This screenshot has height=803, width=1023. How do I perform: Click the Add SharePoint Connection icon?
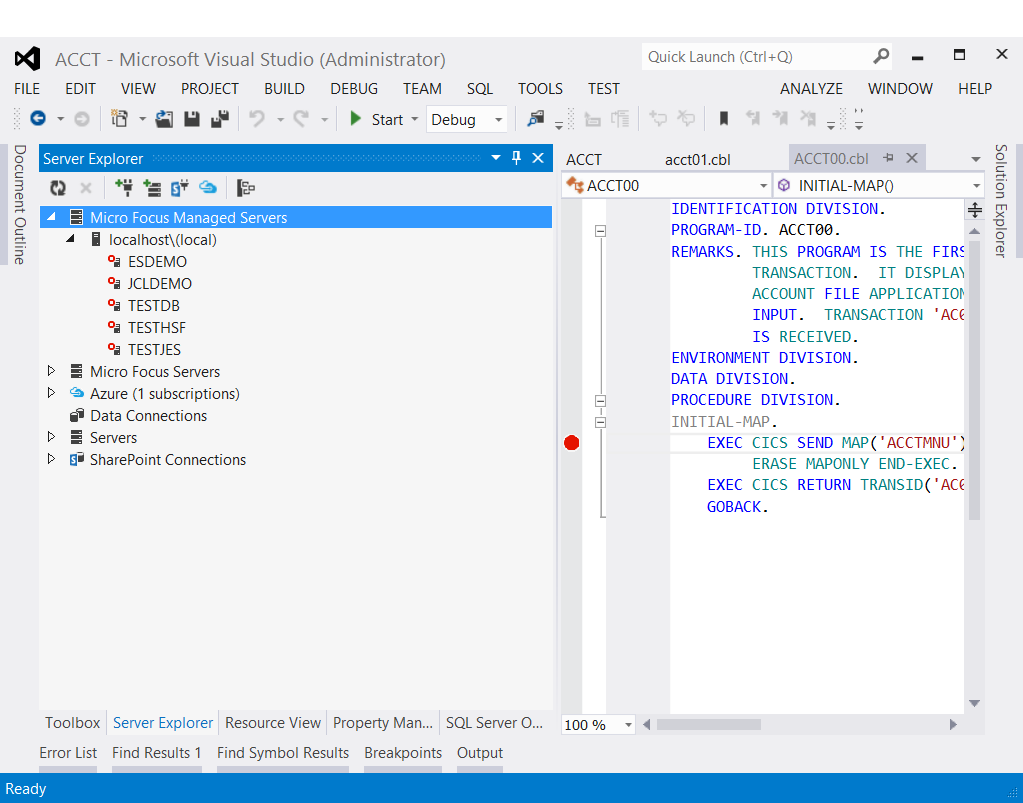click(180, 187)
